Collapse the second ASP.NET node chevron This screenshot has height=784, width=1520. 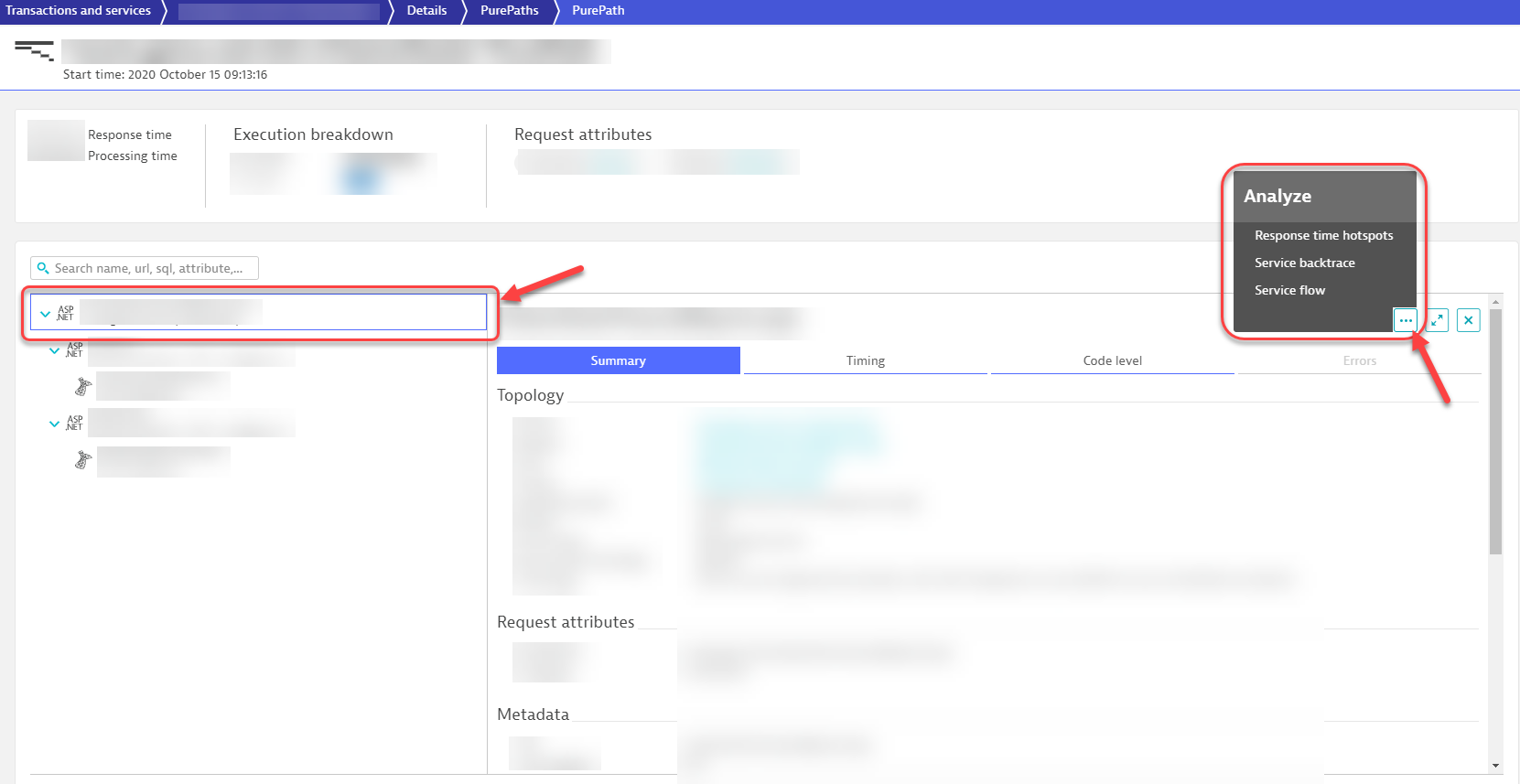tap(54, 350)
